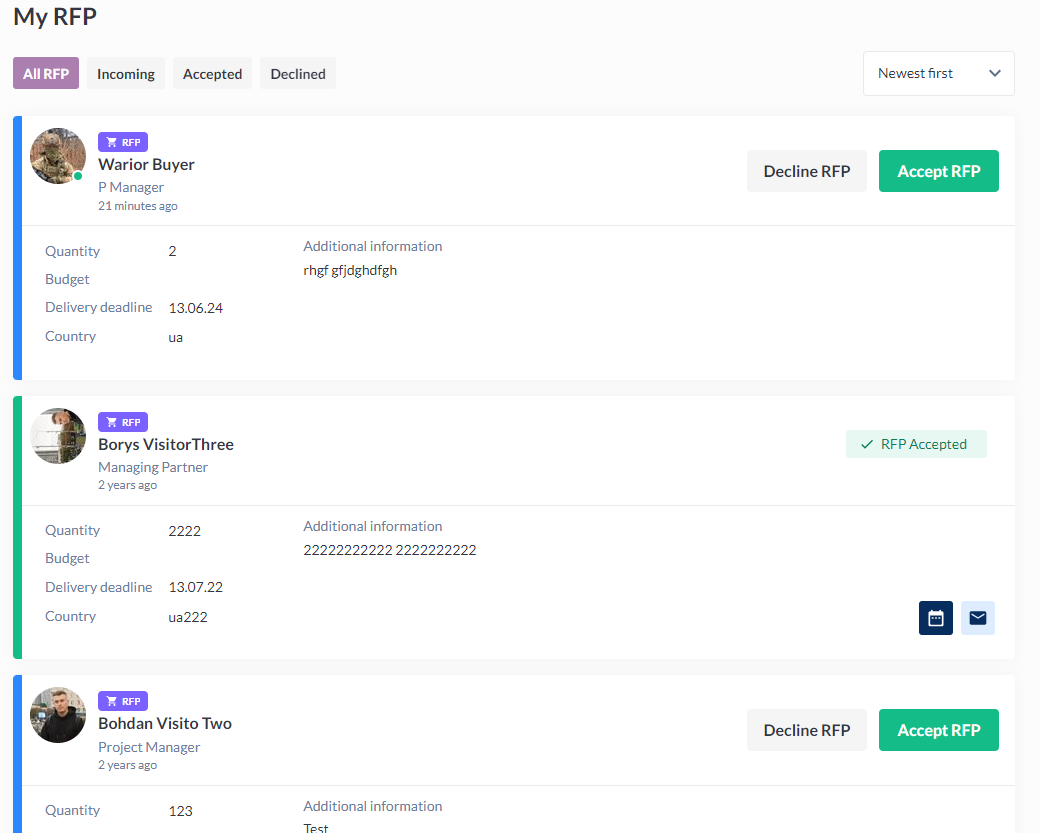1040x833 pixels.
Task: Open Borys VisitorThree's profile photo
Action: click(x=58, y=436)
